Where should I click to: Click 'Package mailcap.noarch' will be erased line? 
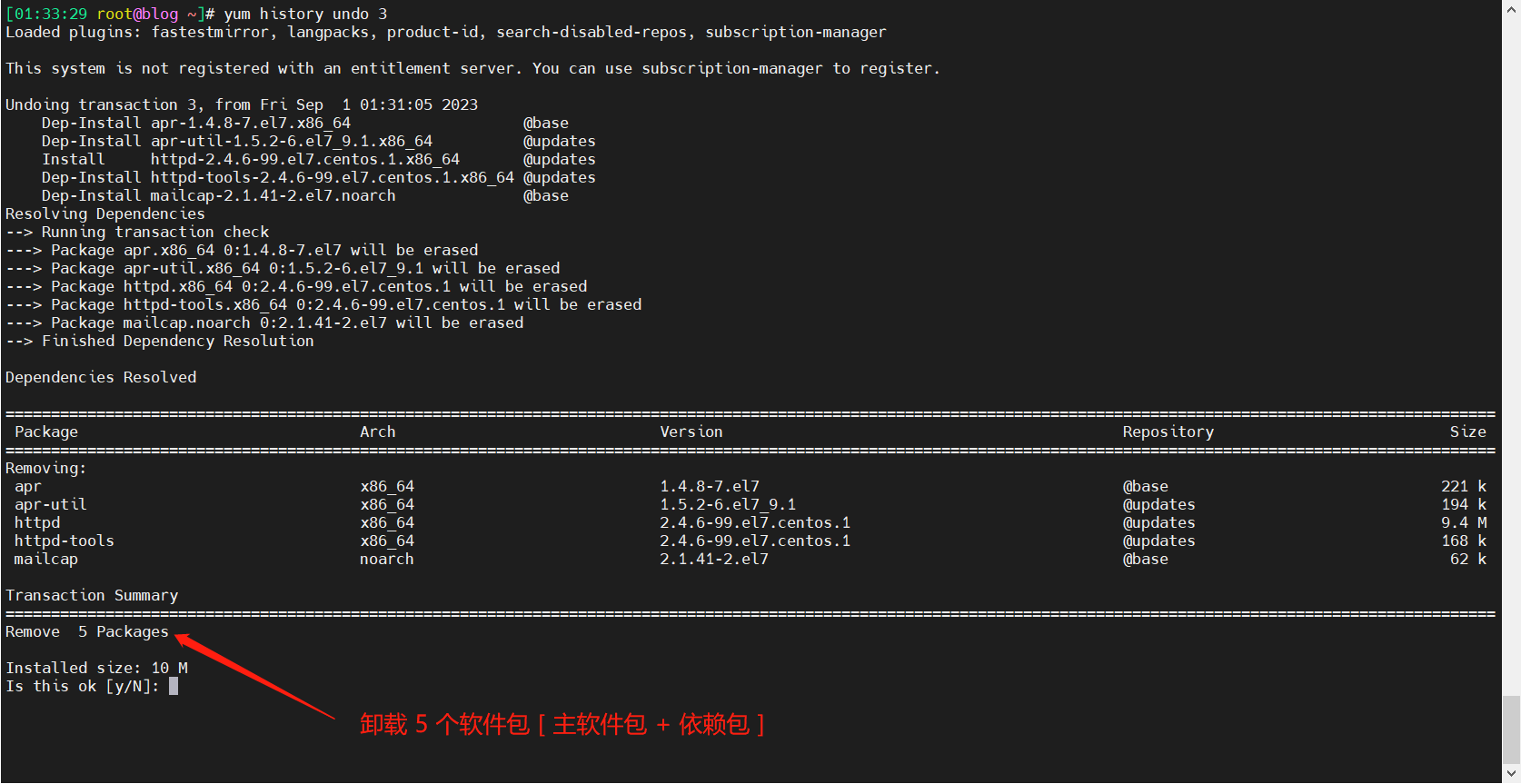pyautogui.click(x=264, y=323)
